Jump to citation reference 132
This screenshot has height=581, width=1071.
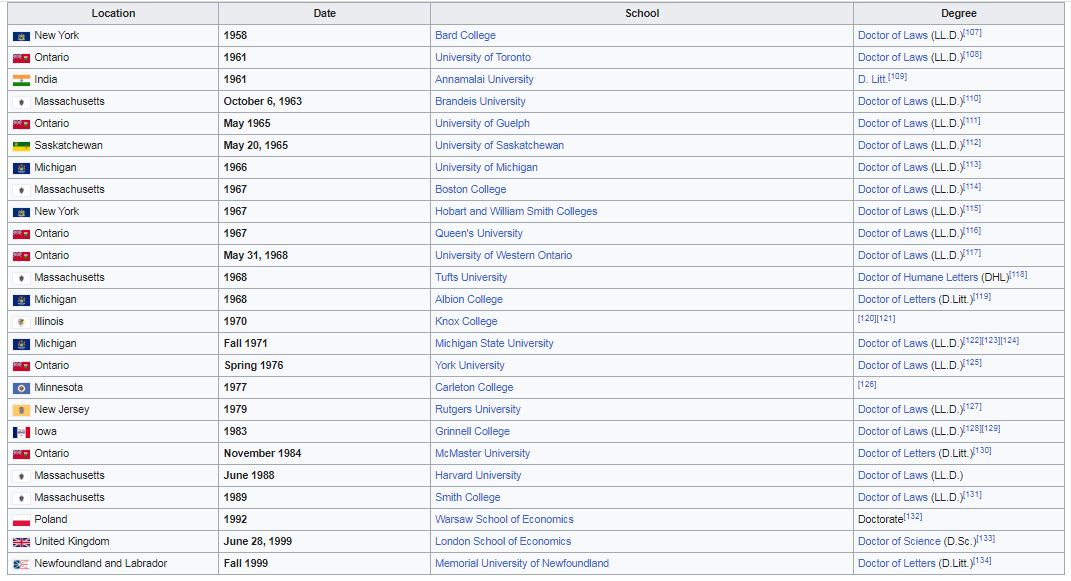click(912, 517)
